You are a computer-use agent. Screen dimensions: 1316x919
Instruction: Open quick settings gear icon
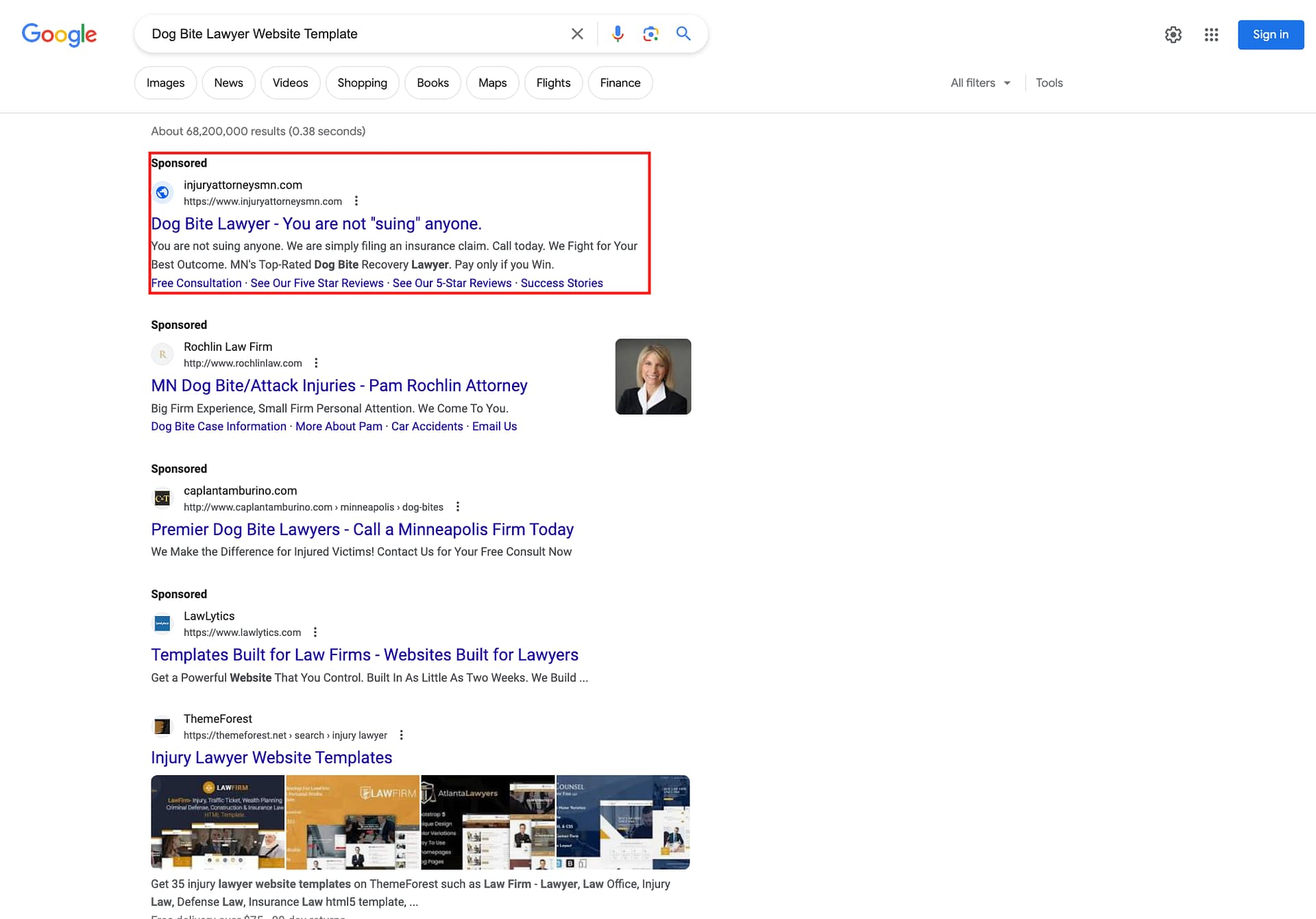(1173, 34)
